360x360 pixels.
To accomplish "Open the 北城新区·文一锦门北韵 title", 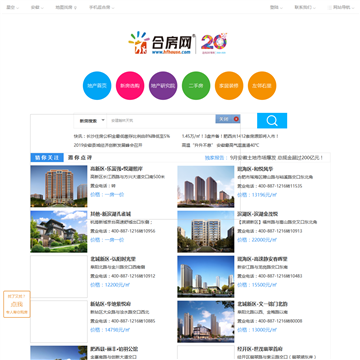I will point(262,304).
